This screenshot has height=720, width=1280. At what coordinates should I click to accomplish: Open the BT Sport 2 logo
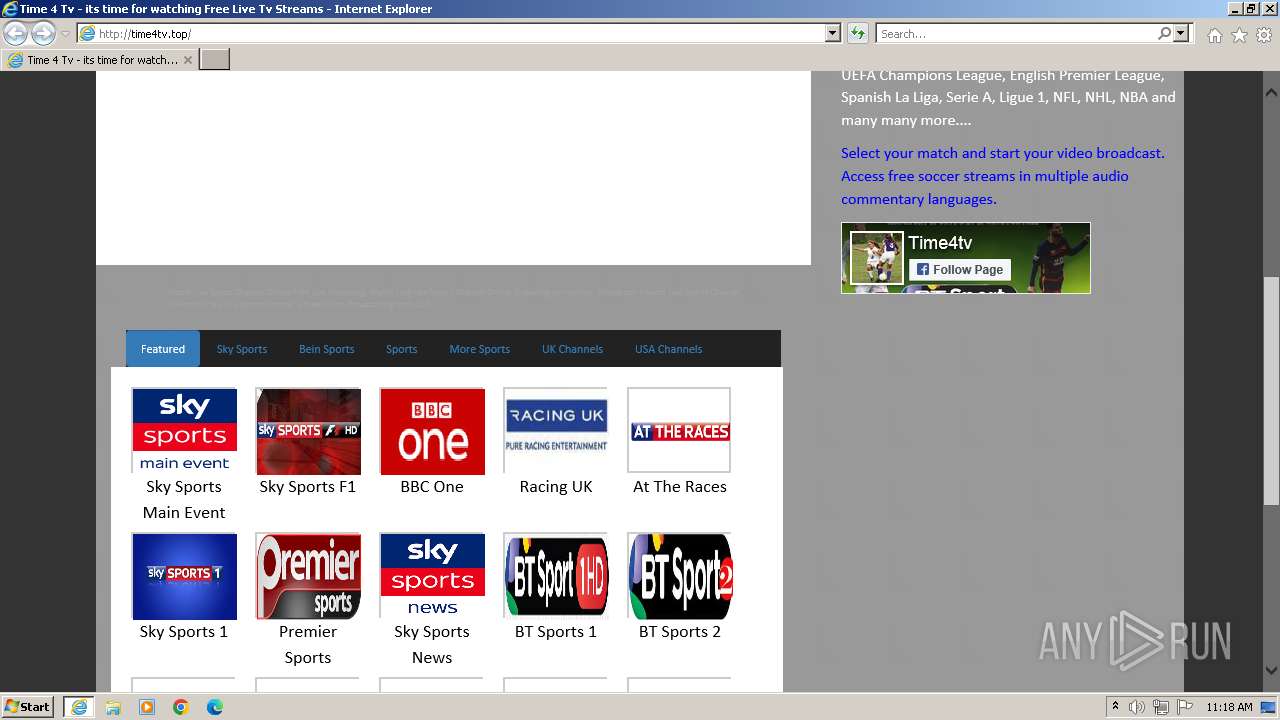click(x=680, y=576)
